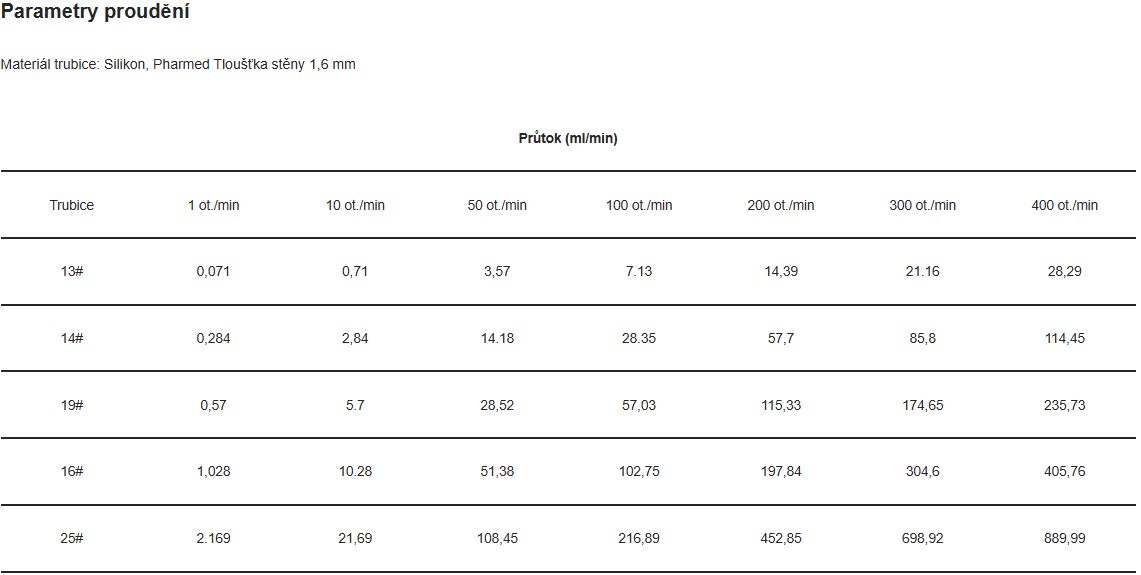The width and height of the screenshot is (1141, 575).
Task: Select row label 13#
Action: 71,271
